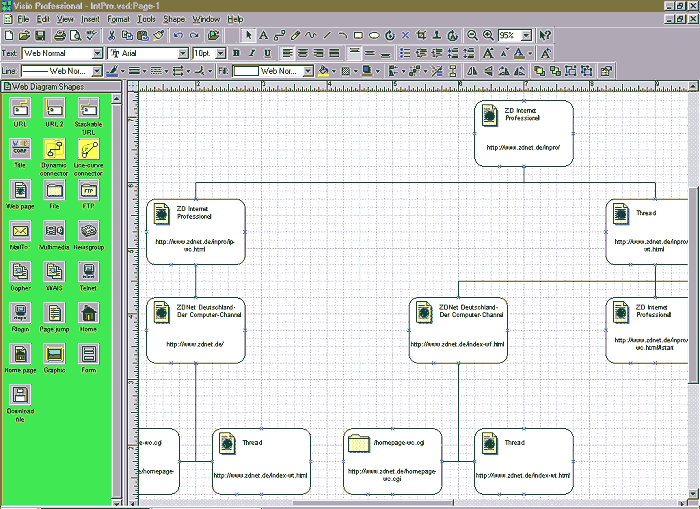Click the Zoom Out magnifier icon
This screenshot has width=700, height=509.
click(472, 35)
